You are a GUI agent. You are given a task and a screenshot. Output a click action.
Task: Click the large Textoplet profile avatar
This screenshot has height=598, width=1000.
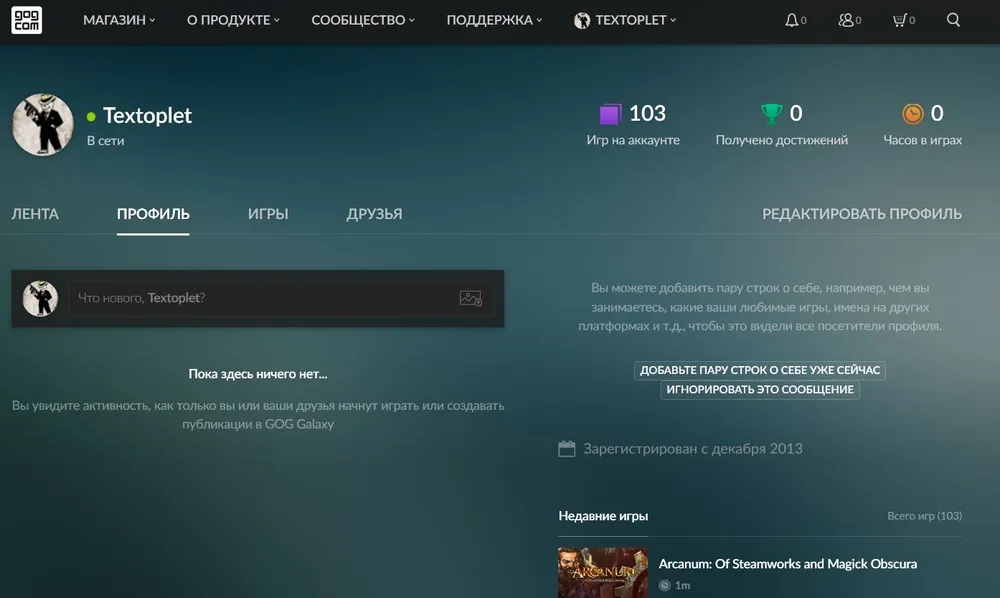[x=43, y=124]
